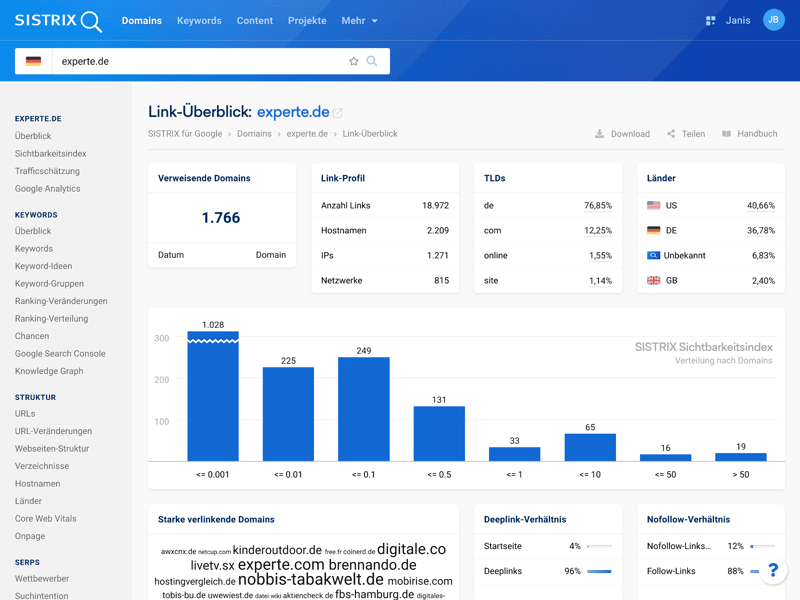Viewport: 800px width, 600px height.
Task: Click the Teilen share option
Action: click(x=686, y=134)
